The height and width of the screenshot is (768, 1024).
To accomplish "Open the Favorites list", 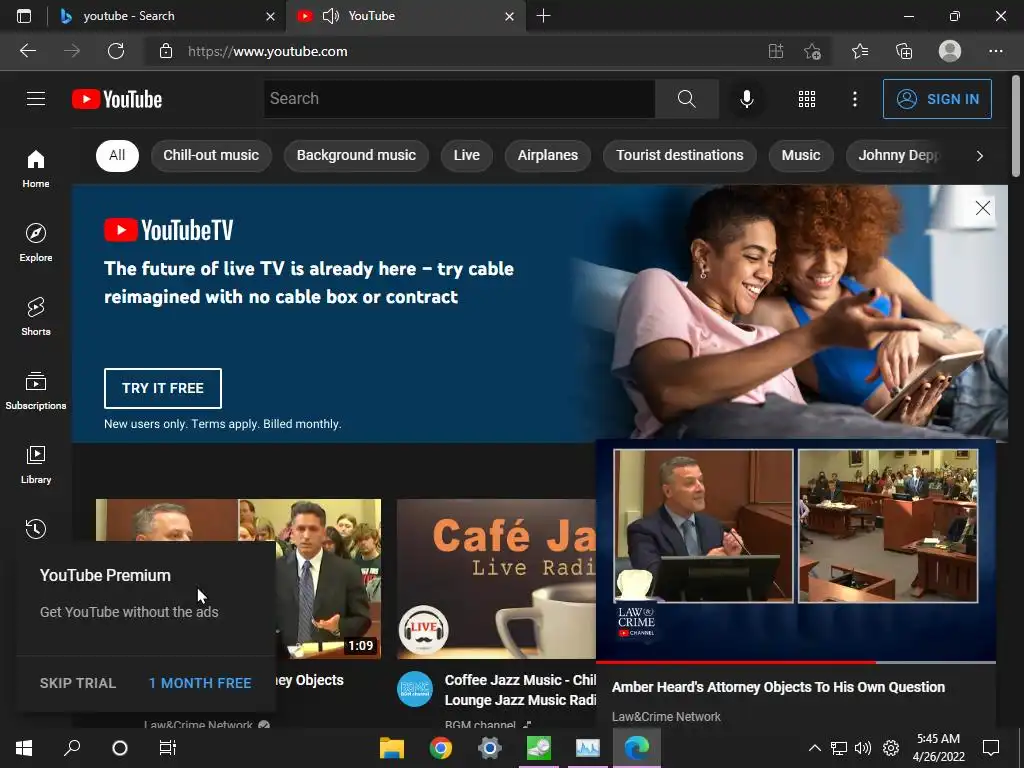I will (860, 51).
